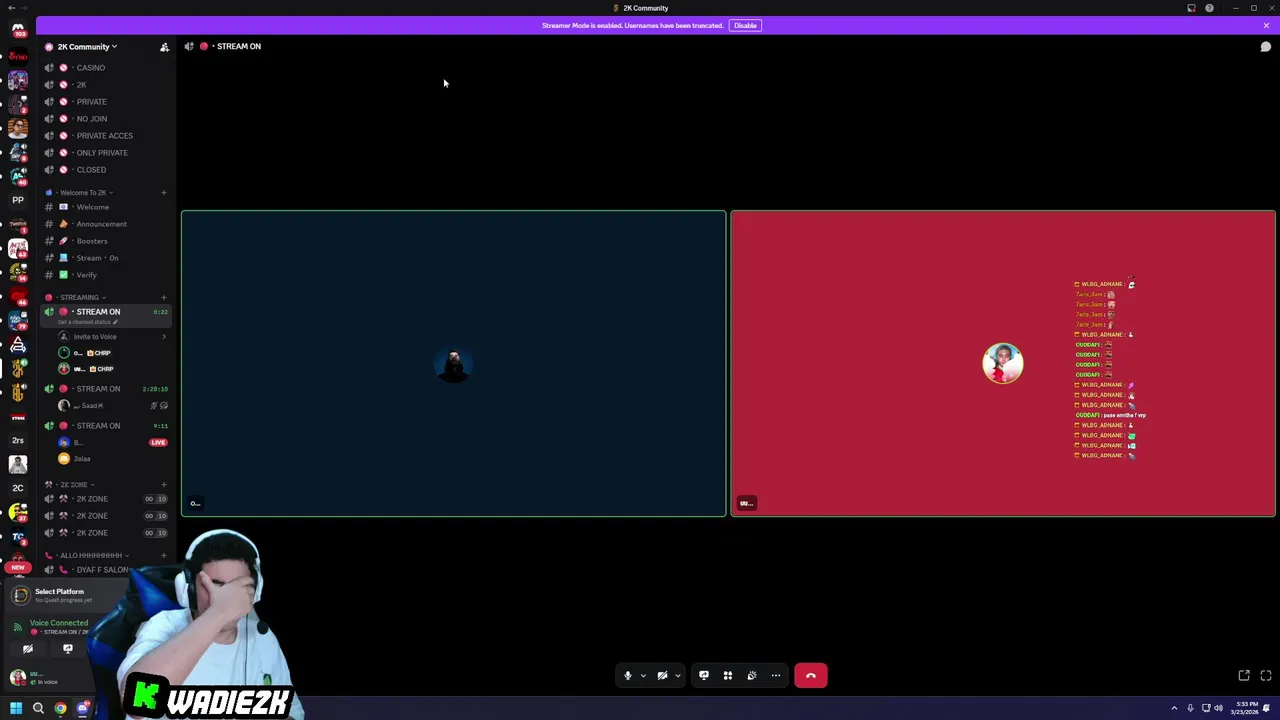Share screen from voice connected panel
The image size is (1280, 720).
point(68,649)
